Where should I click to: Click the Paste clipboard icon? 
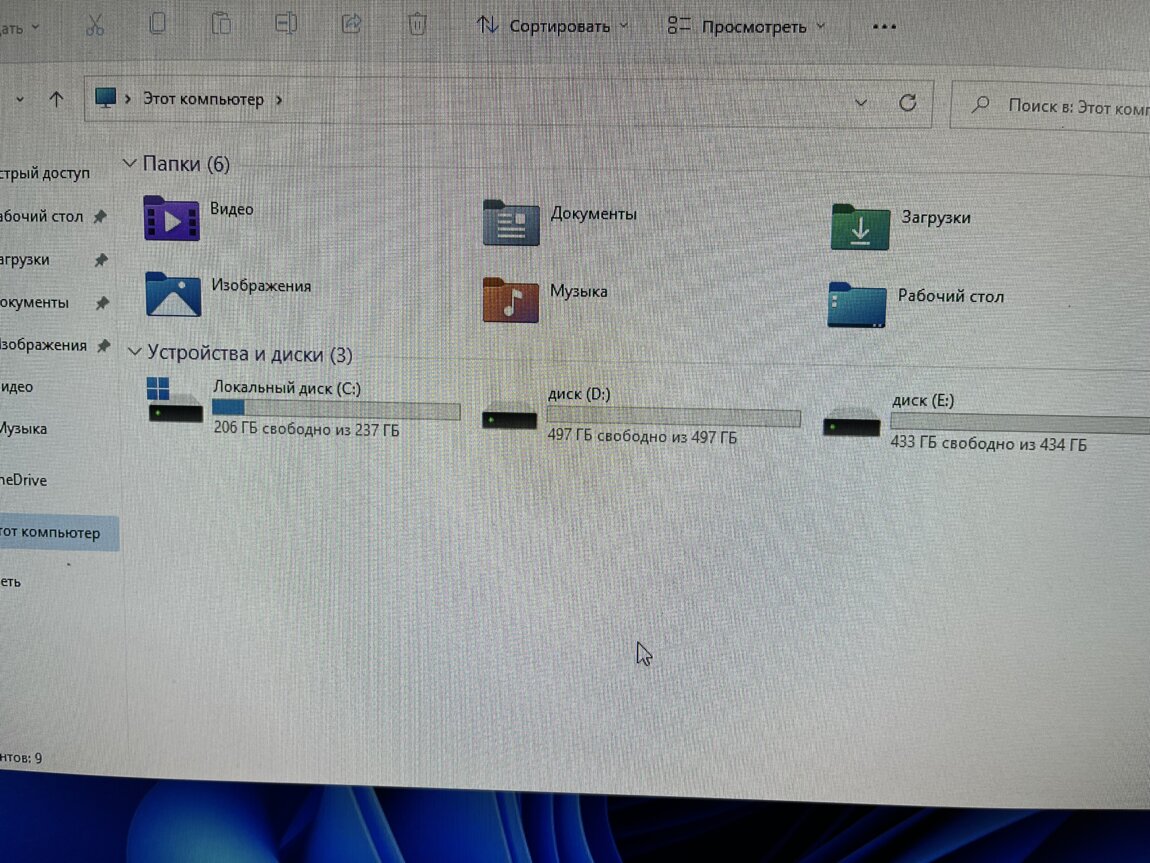pyautogui.click(x=222, y=24)
